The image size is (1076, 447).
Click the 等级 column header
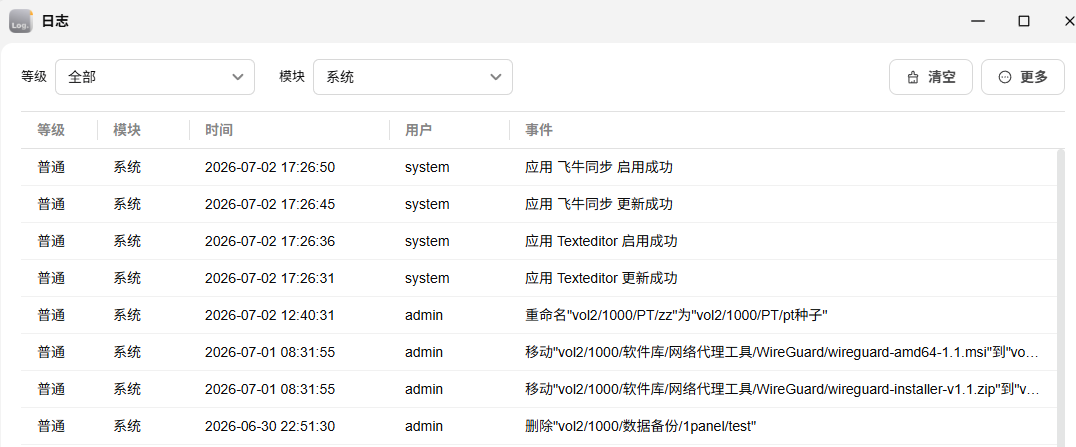pos(51,130)
